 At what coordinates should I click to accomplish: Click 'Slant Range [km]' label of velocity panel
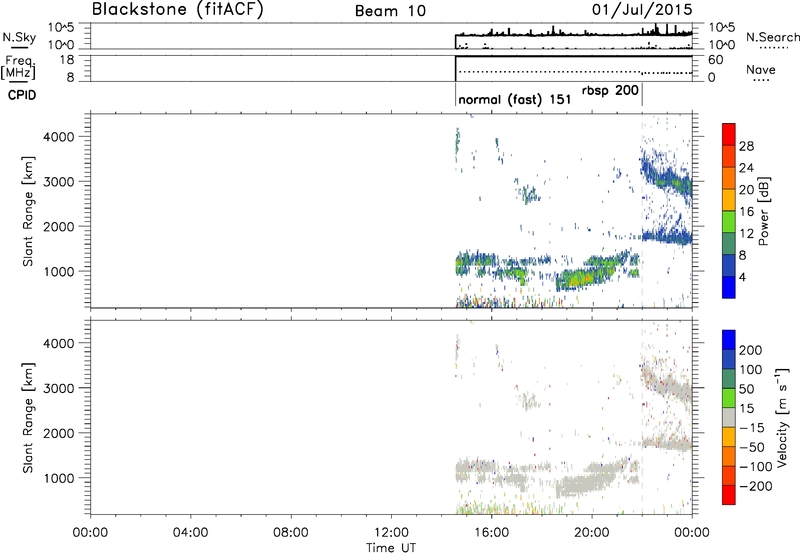click(28, 417)
